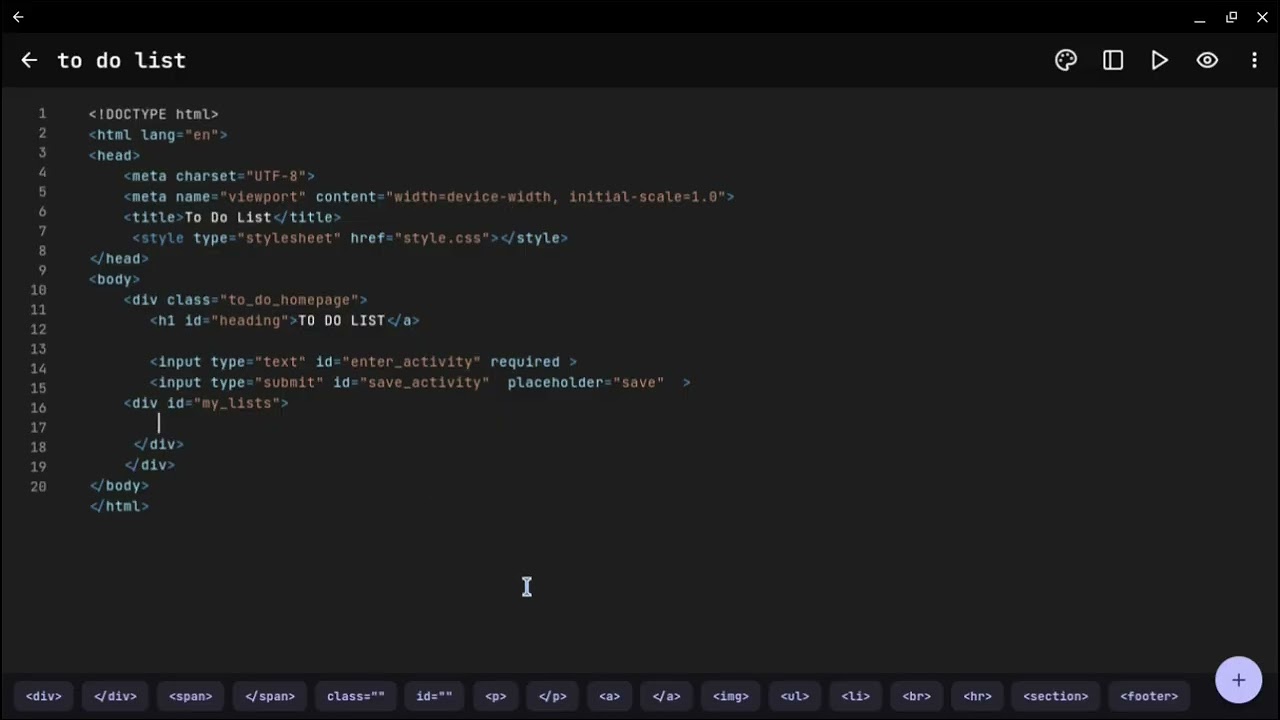The image size is (1280, 720).
Task: Toggle the split view layout icon
Action: (1113, 60)
